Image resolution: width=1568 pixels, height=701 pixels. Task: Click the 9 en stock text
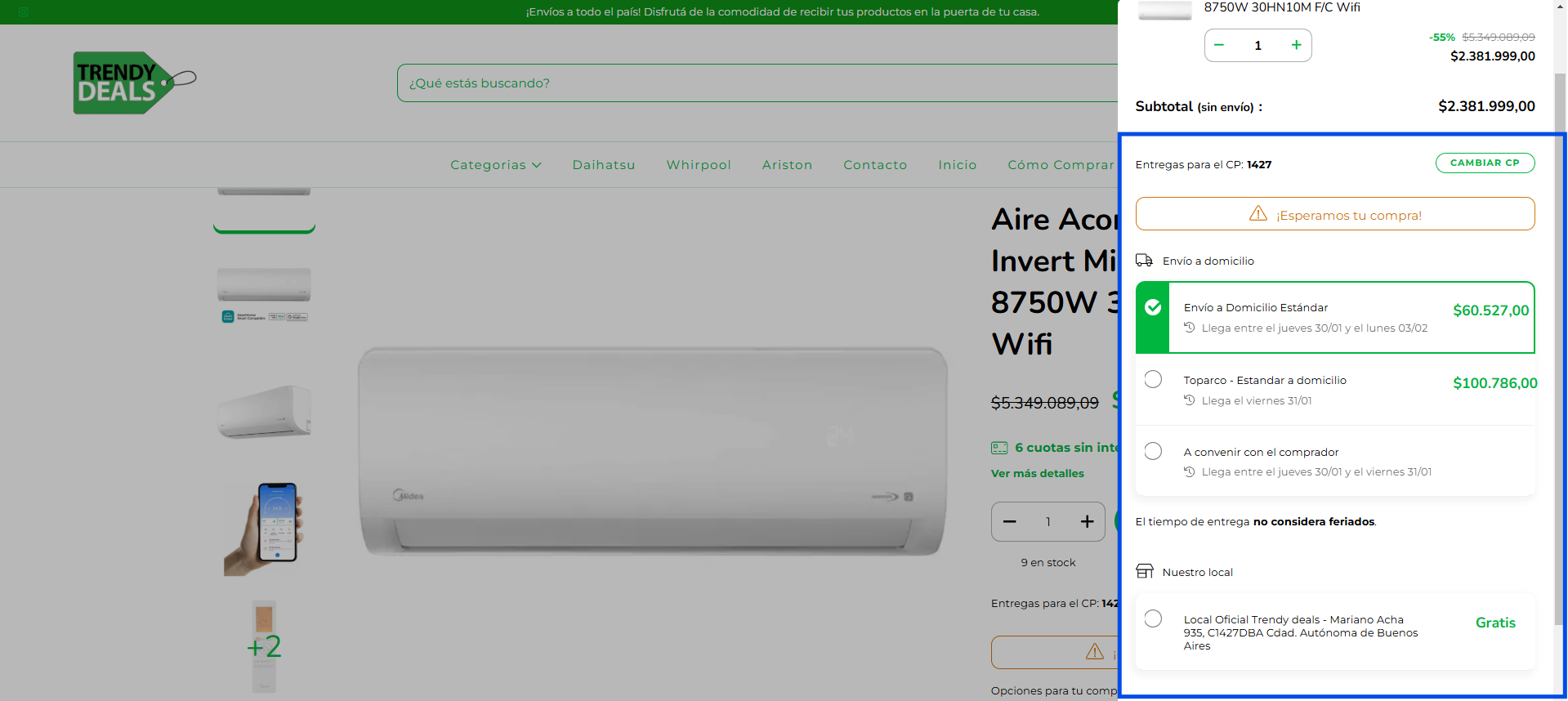1048,562
